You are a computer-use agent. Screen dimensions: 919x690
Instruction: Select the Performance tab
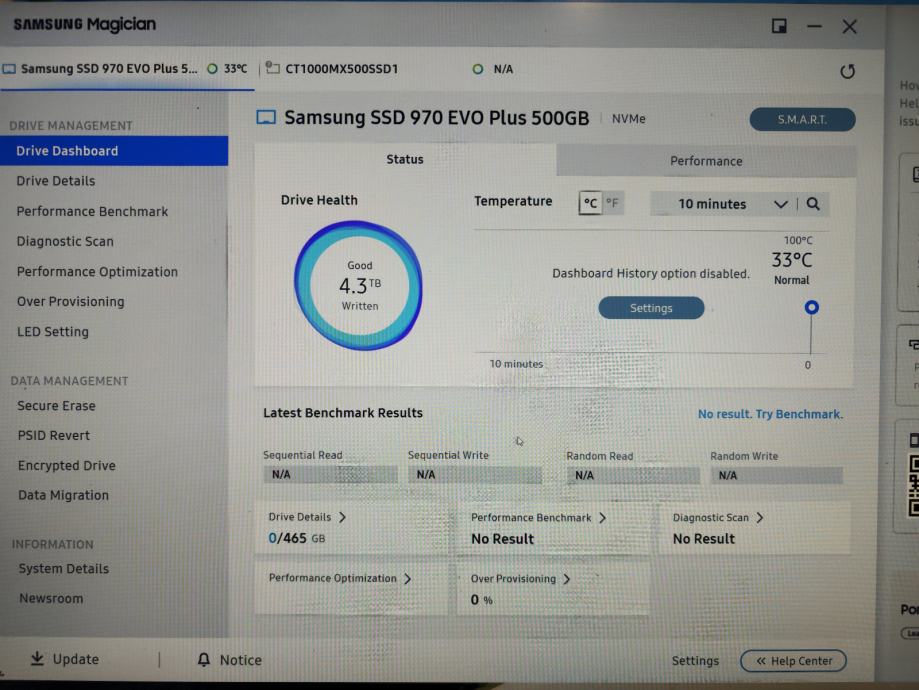coord(706,161)
